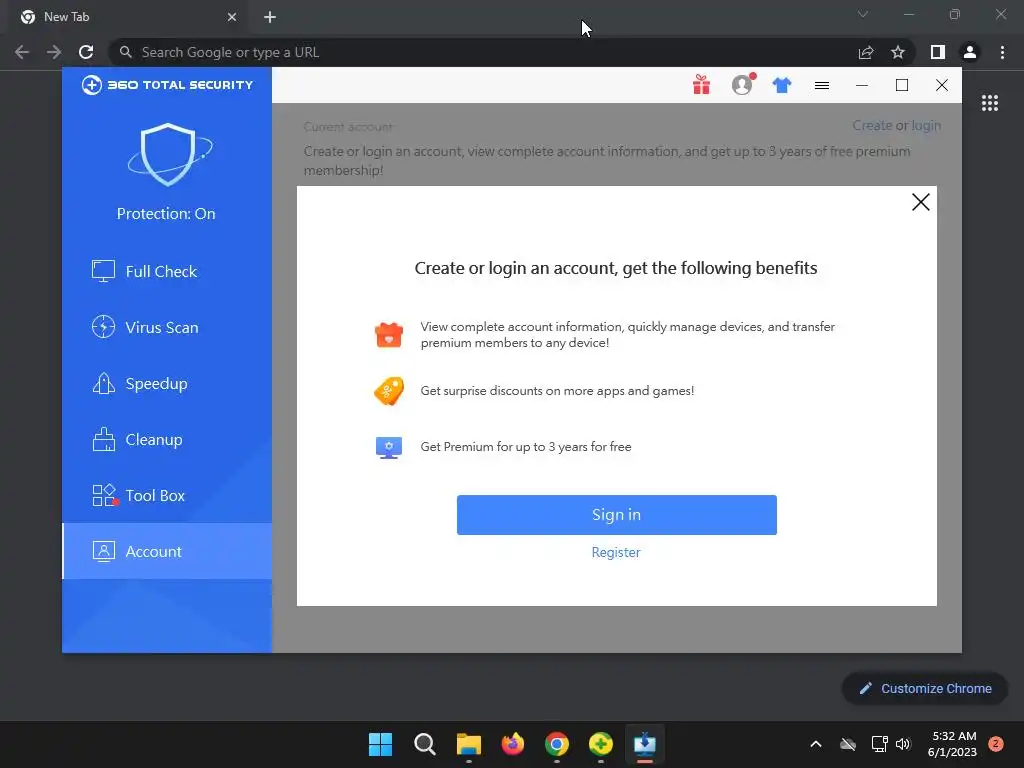Click the discount tag benefit icon
The height and width of the screenshot is (768, 1024).
coord(389,391)
